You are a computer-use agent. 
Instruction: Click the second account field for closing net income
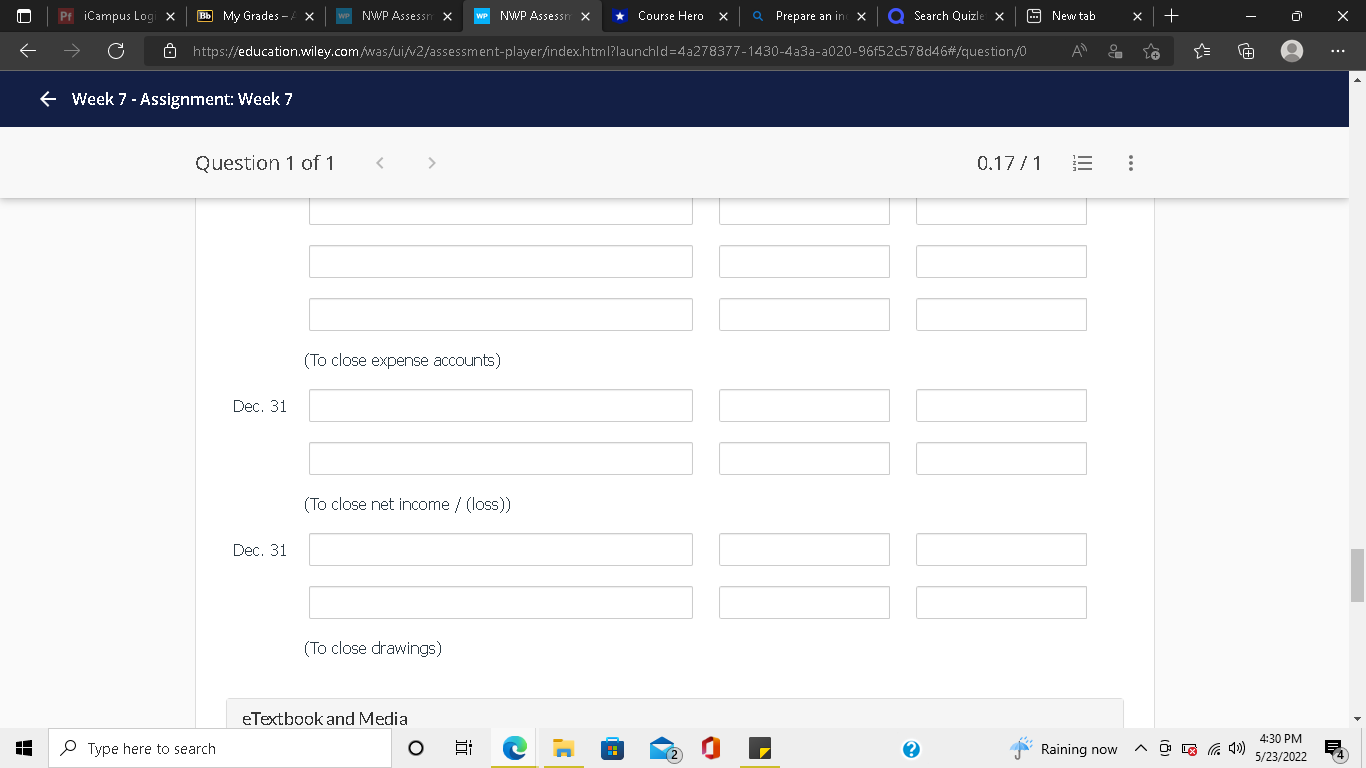point(501,459)
